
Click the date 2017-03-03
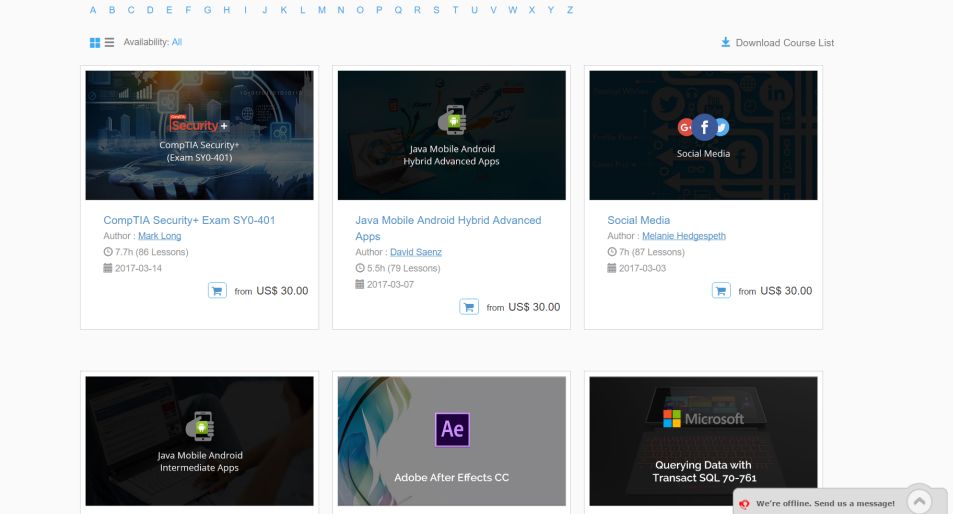pyautogui.click(x=642, y=269)
